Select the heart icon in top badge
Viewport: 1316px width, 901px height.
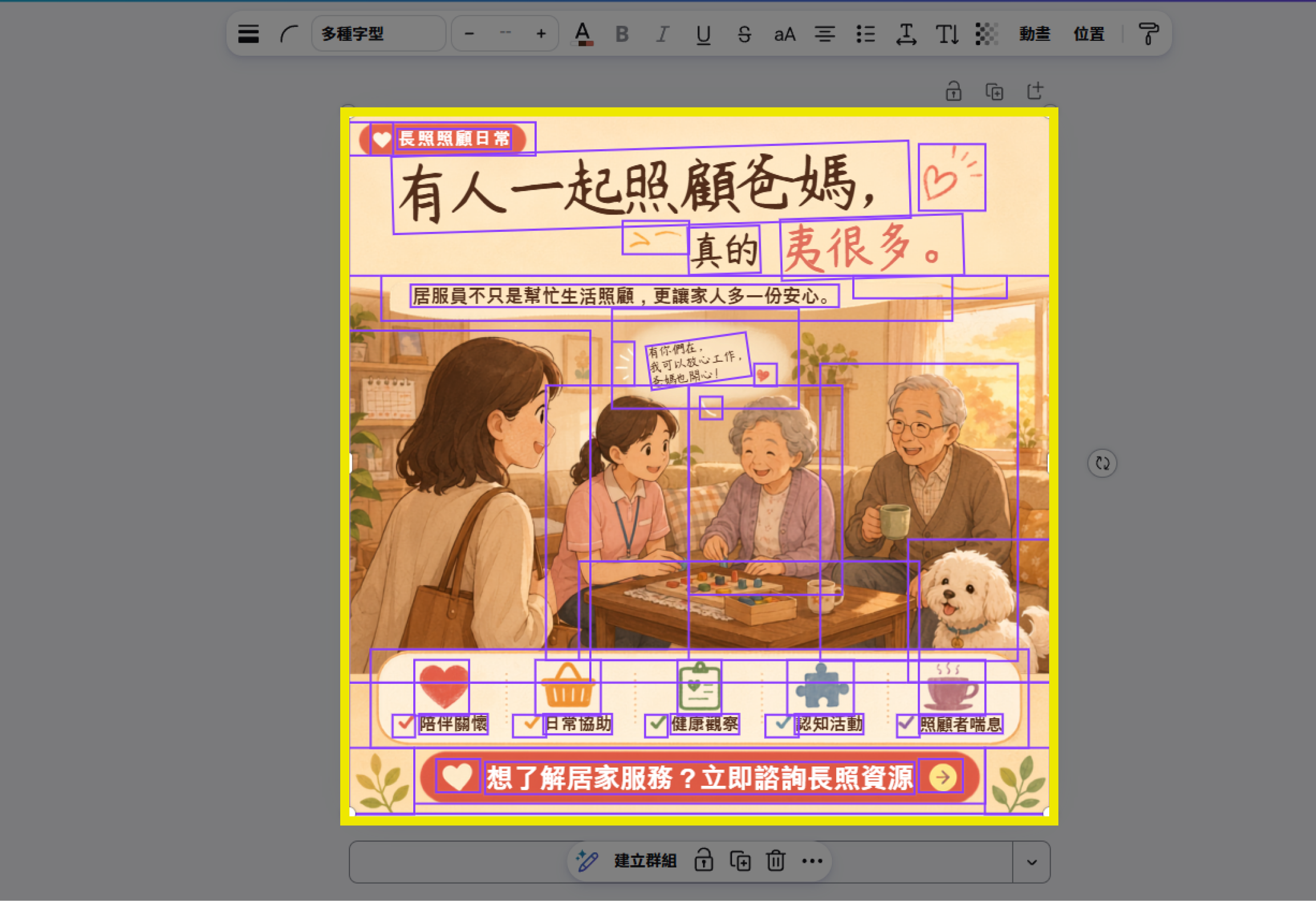point(382,139)
